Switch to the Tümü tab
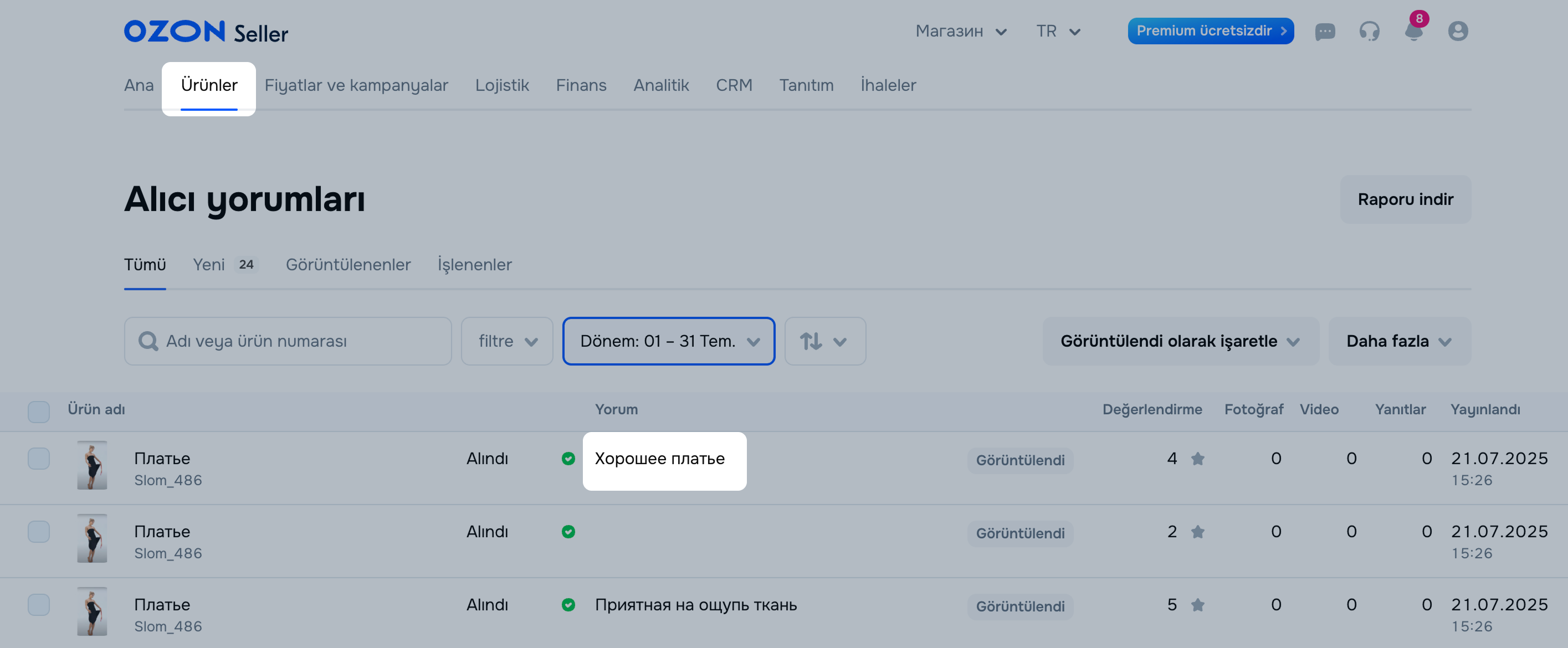1568x648 pixels. click(145, 265)
